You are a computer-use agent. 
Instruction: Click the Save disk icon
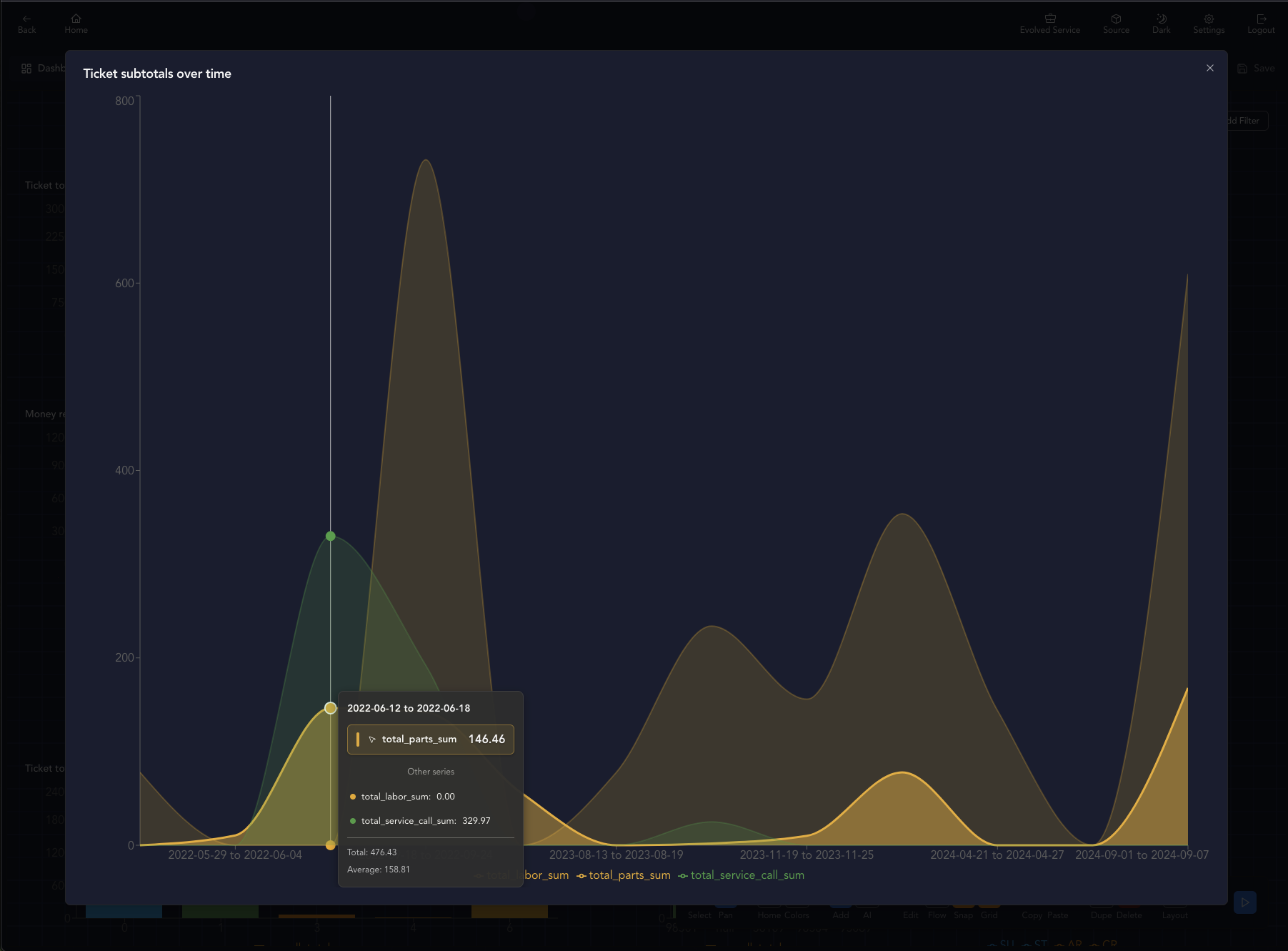click(x=1242, y=69)
